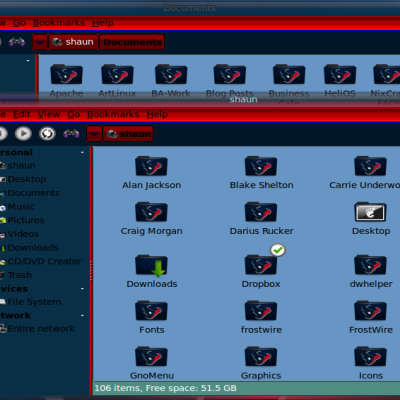The width and height of the screenshot is (400, 400).
Task: Collapse sidebar section in Documents window
Action: pyautogui.click(x=28, y=61)
